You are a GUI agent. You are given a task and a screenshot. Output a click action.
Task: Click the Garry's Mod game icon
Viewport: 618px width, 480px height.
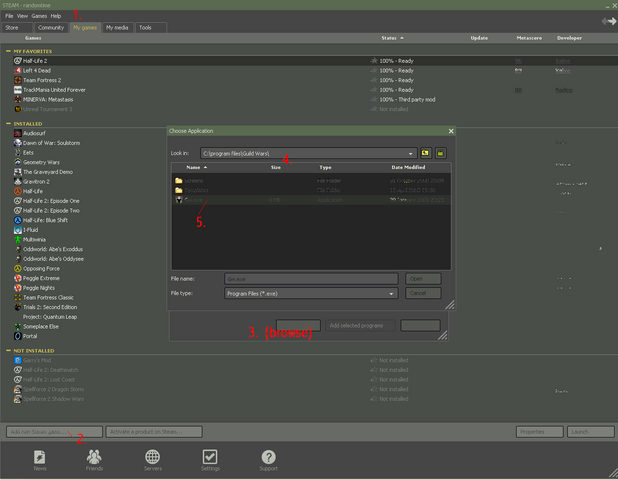click(x=18, y=360)
